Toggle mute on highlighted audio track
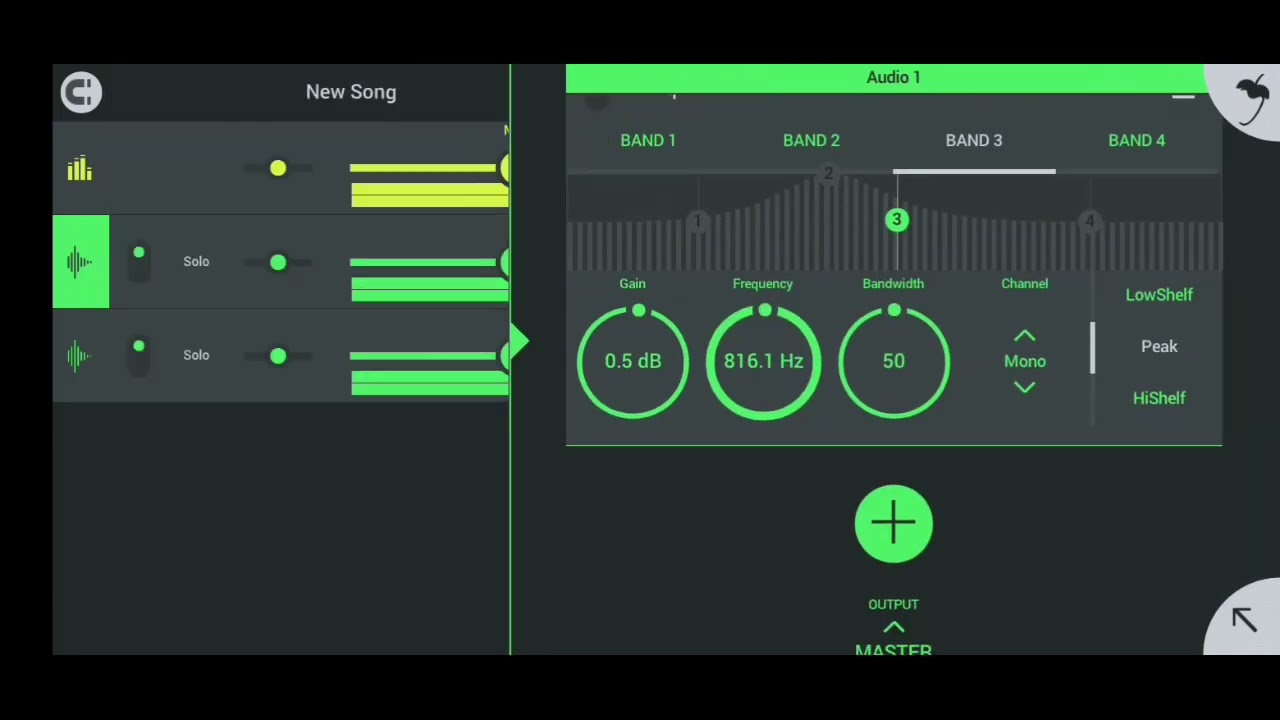The image size is (1280, 720). [x=139, y=262]
